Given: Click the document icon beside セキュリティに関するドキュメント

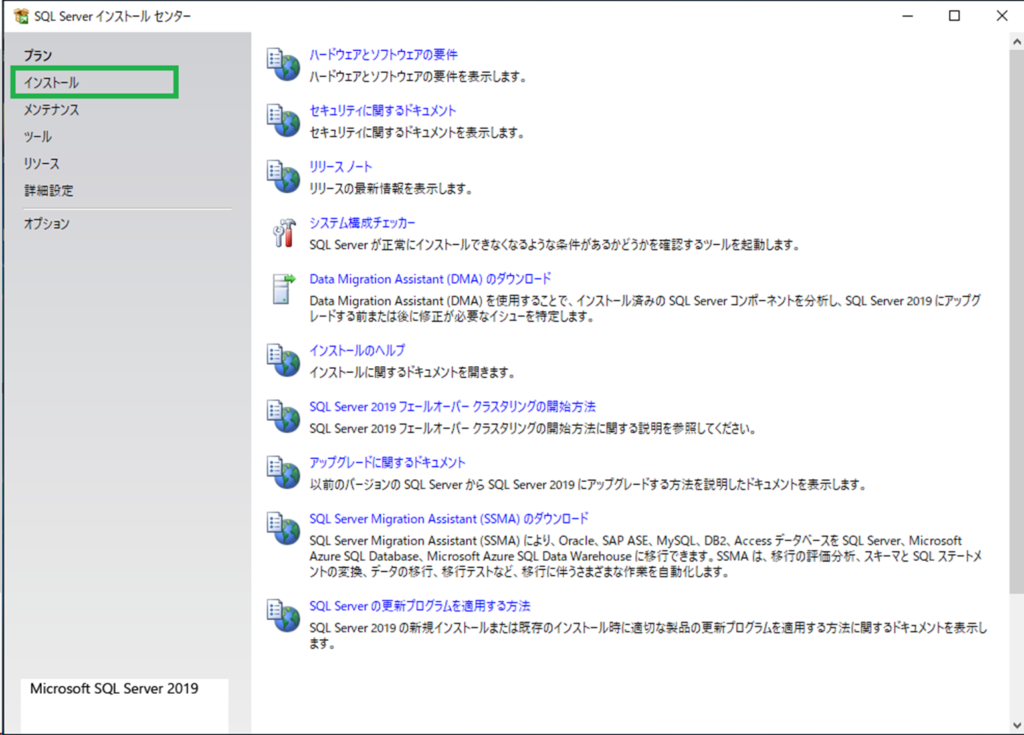Looking at the screenshot, I should pos(283,121).
